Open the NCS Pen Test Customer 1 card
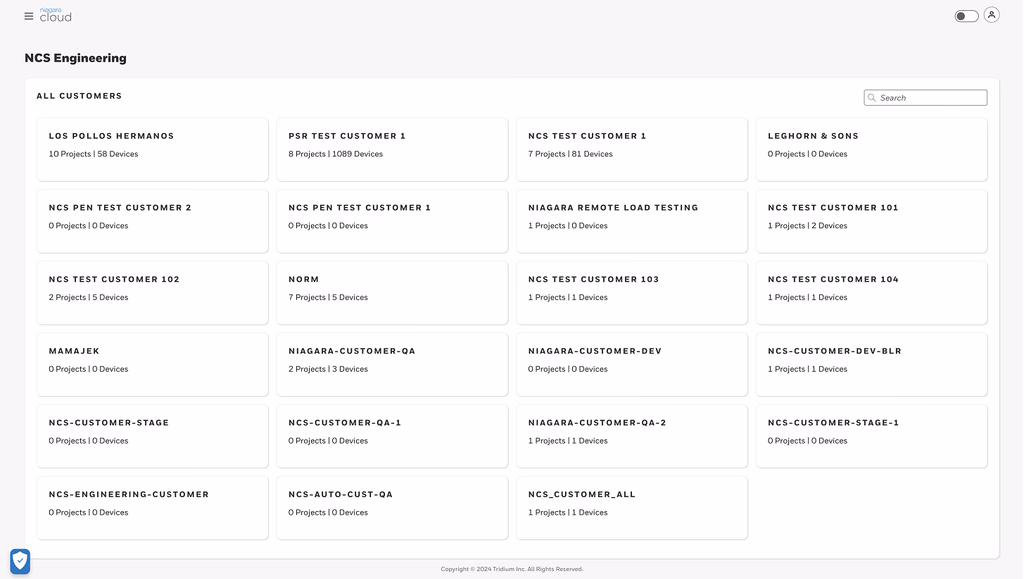 392,221
